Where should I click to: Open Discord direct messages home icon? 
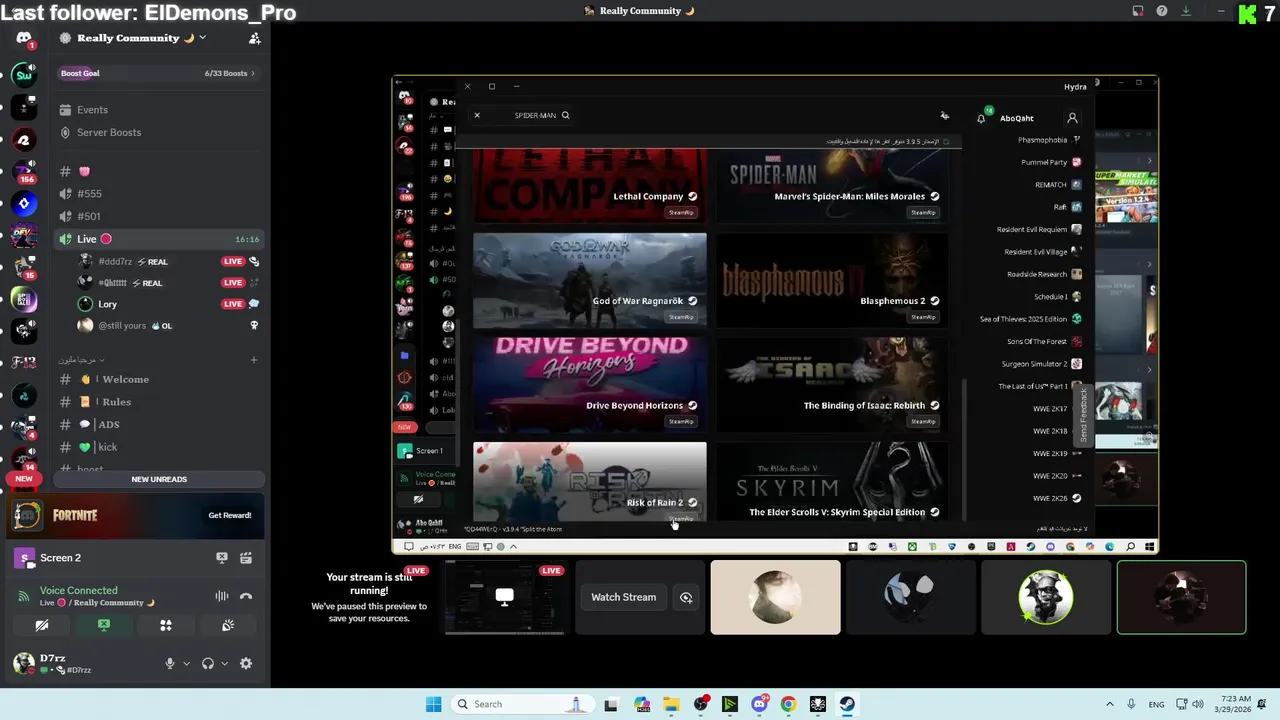[24, 39]
